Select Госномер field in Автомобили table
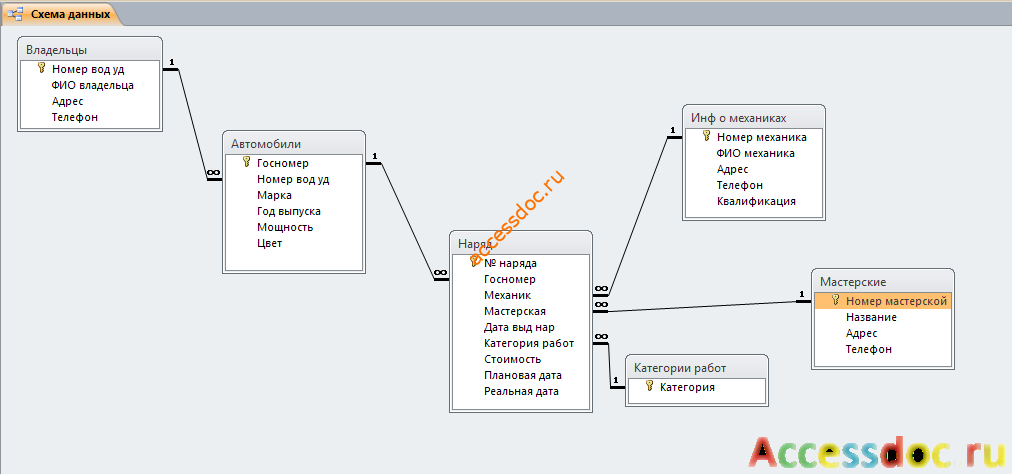 (x=294, y=163)
